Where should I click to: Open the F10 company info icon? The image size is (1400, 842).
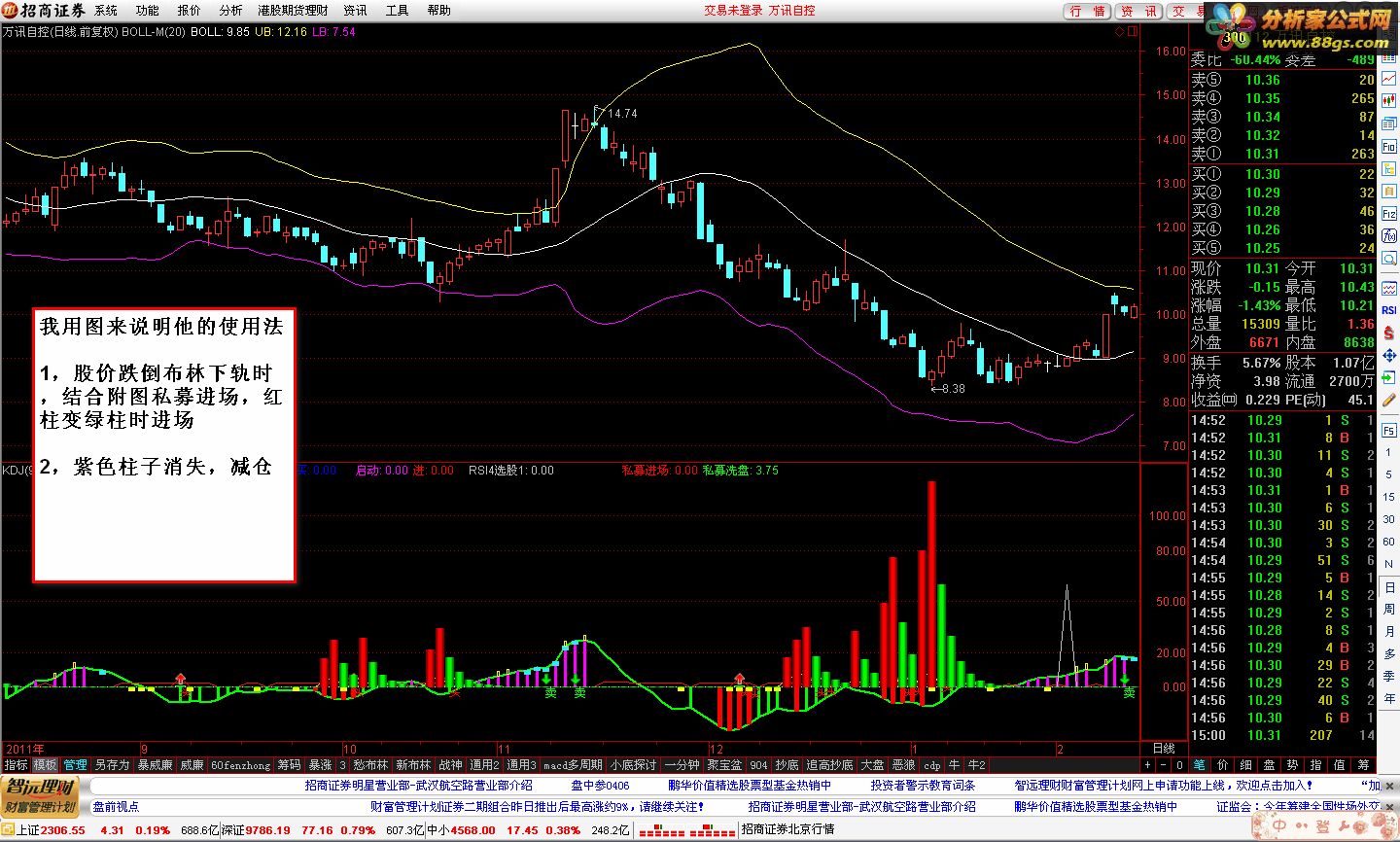click(1389, 147)
